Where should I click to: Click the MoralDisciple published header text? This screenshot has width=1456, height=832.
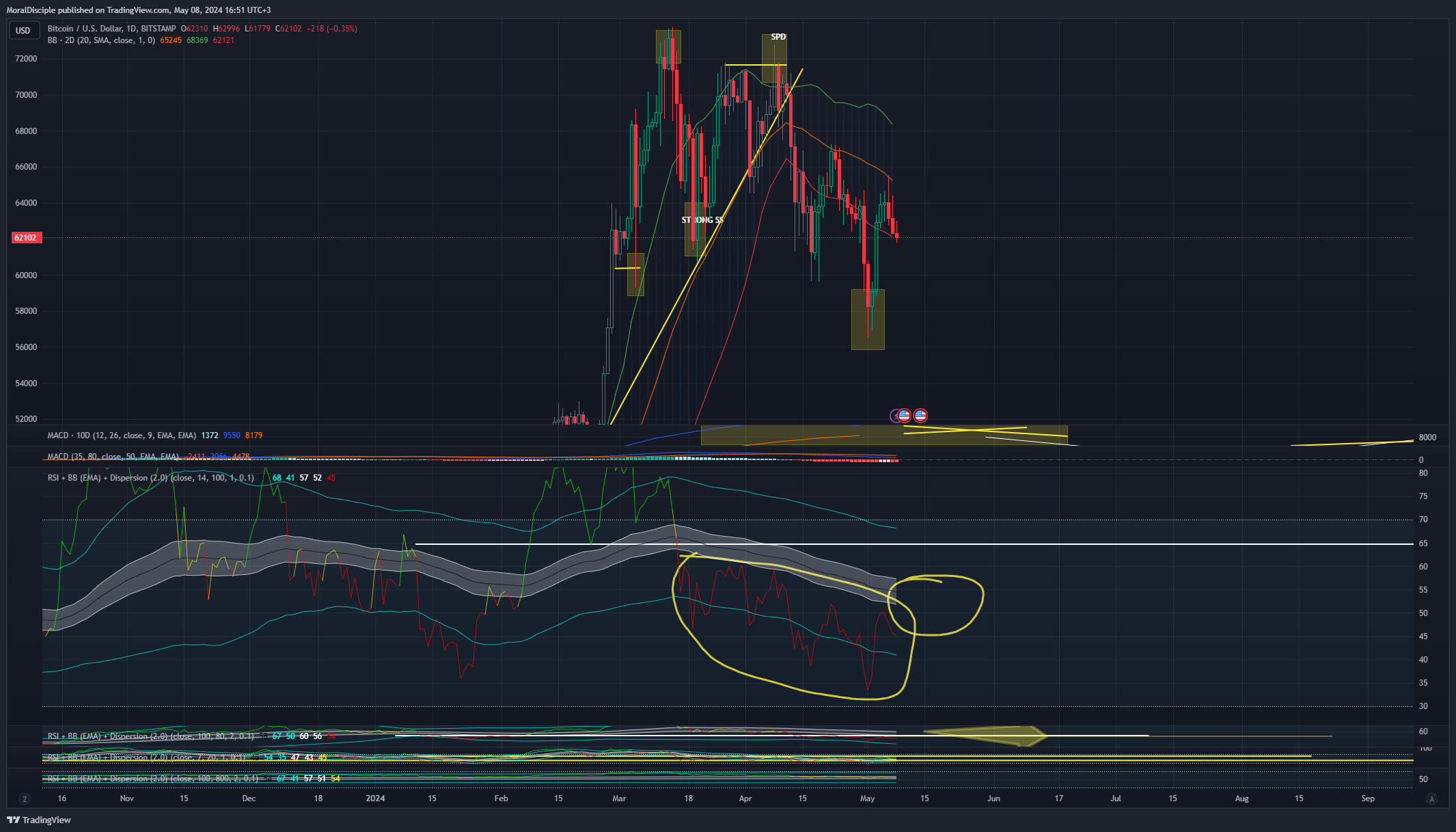coord(139,10)
